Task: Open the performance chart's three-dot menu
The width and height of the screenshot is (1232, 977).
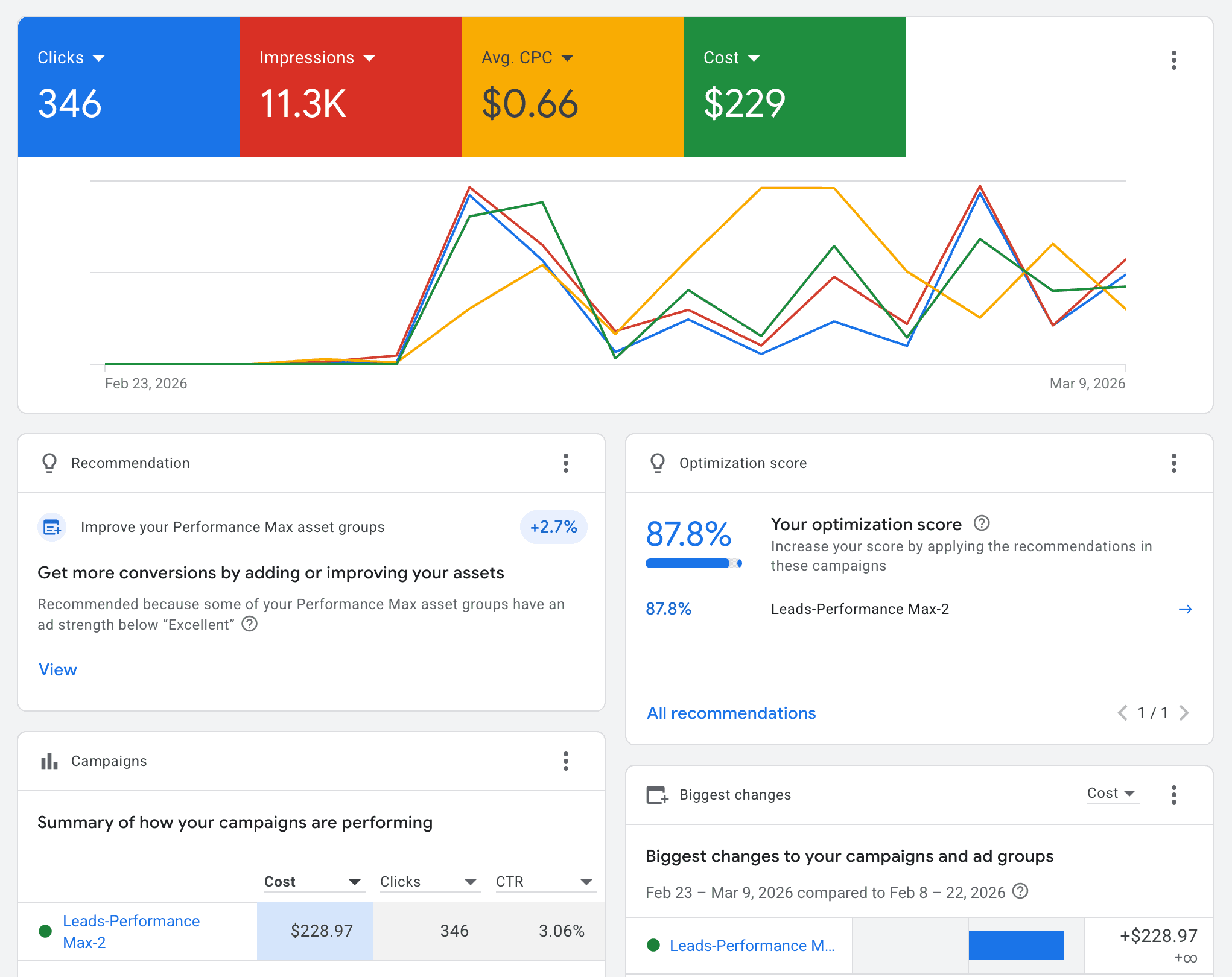Action: (x=1174, y=60)
